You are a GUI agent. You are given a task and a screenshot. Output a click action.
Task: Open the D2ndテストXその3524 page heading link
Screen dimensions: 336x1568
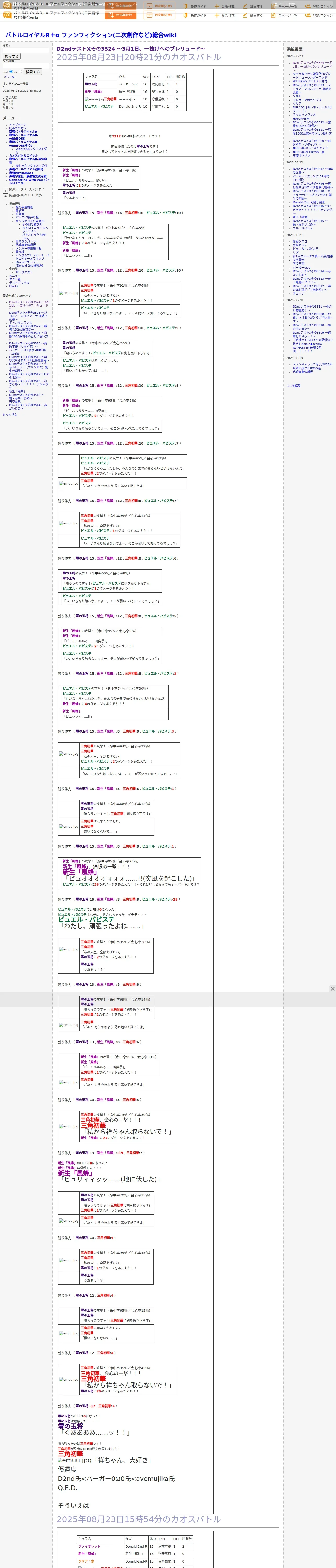[x=131, y=49]
